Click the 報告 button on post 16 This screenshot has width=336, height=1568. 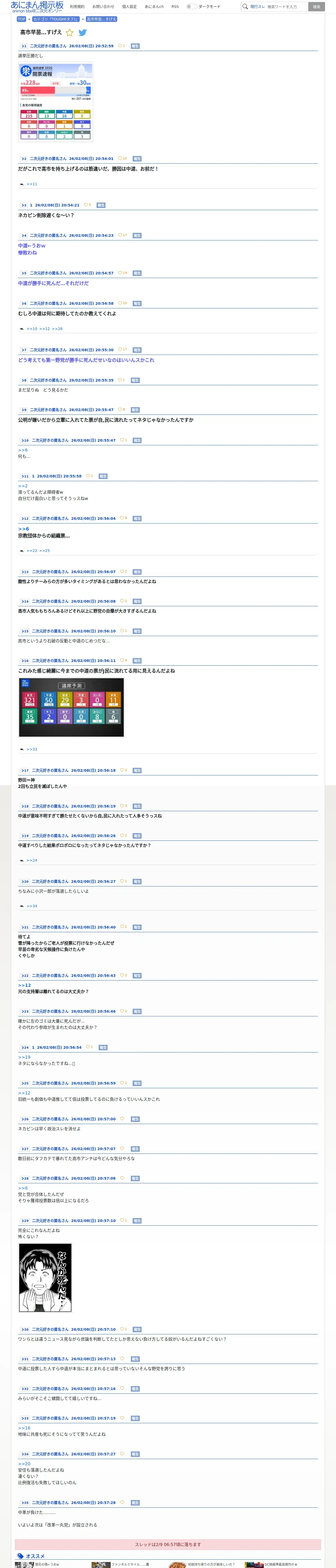(137, 660)
